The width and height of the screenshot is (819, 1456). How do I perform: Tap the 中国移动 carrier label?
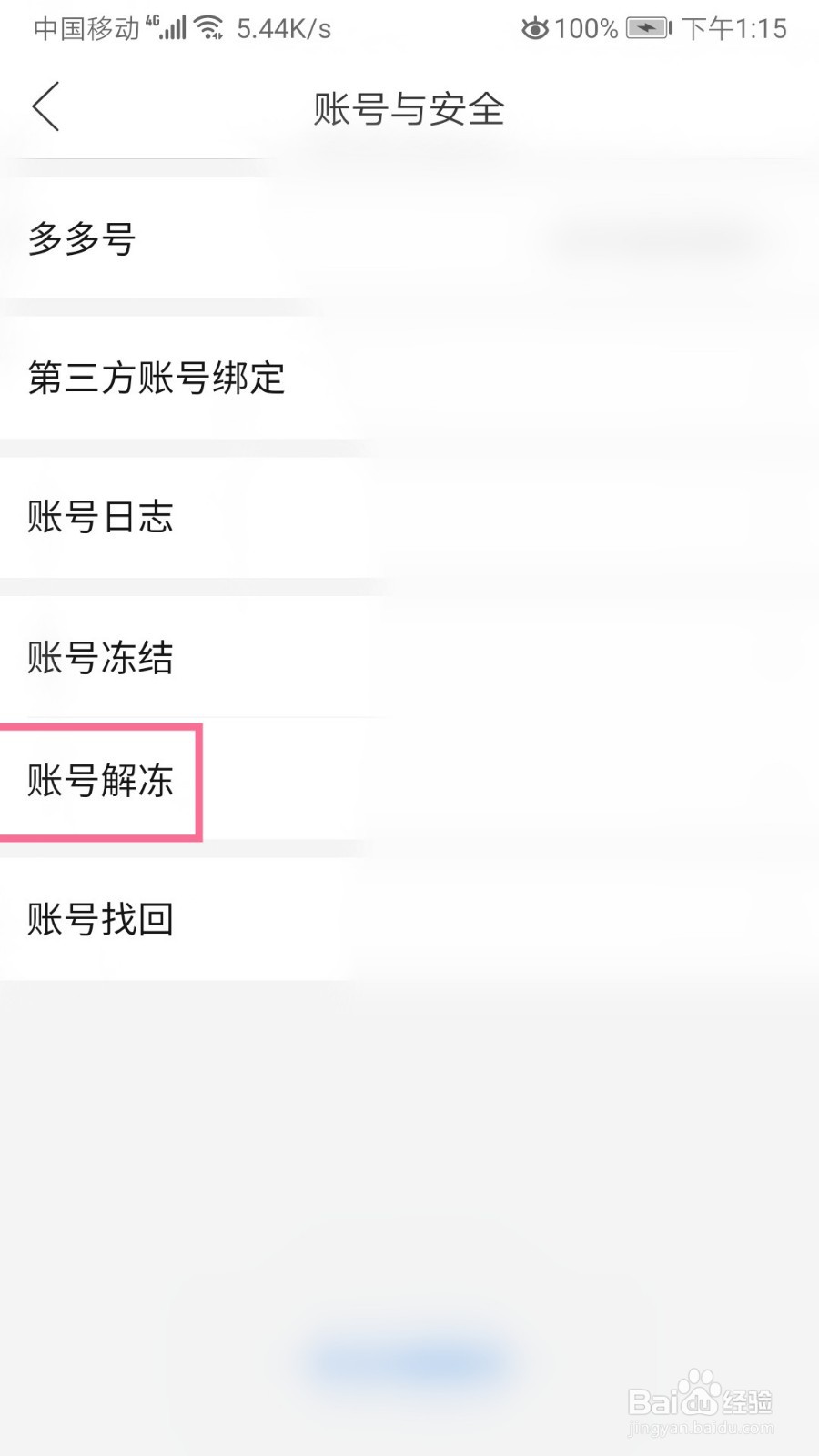pyautogui.click(x=86, y=29)
